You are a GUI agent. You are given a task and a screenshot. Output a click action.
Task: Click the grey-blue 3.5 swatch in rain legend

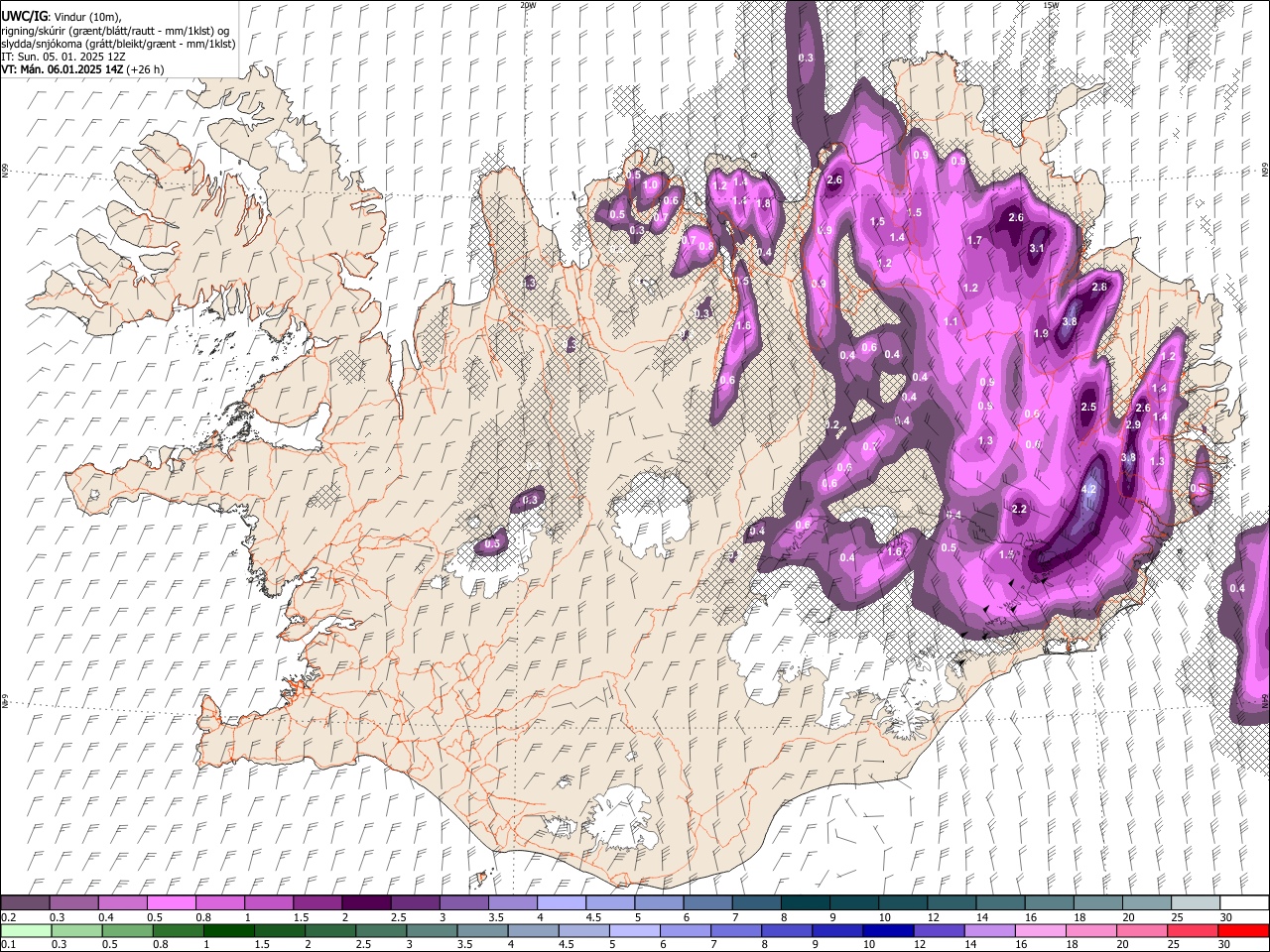[481, 930]
